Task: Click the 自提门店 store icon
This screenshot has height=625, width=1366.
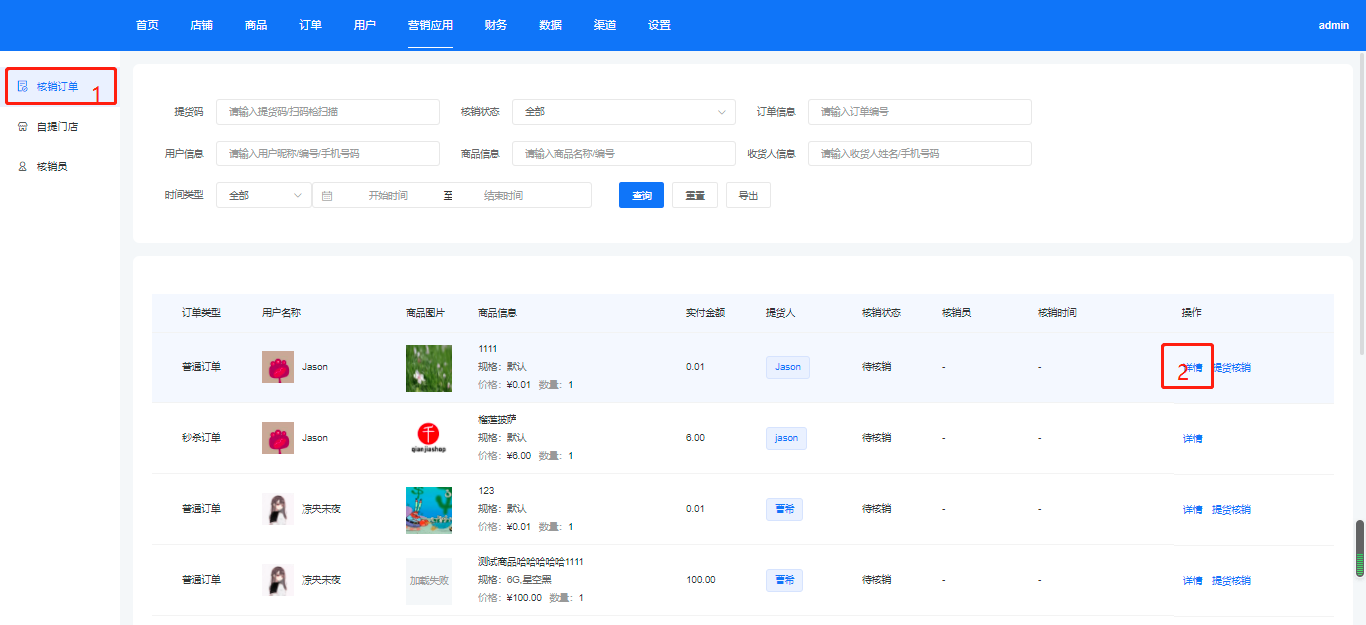Action: point(22,127)
